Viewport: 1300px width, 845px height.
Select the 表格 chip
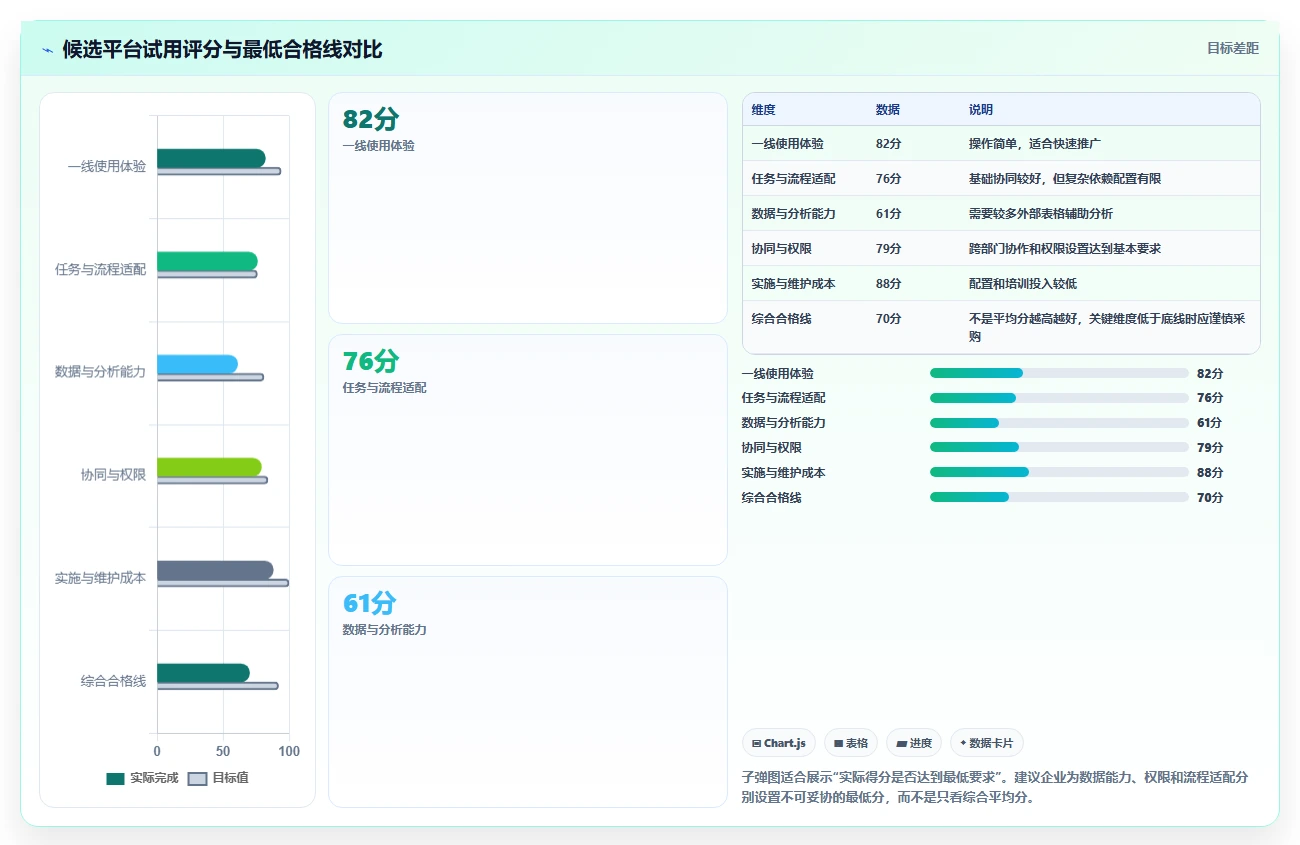tap(851, 743)
